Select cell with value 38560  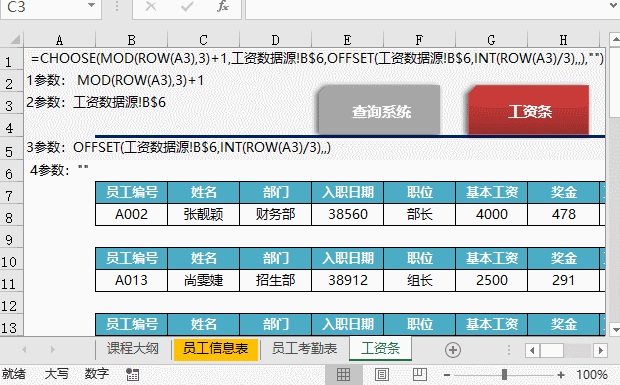click(x=348, y=214)
